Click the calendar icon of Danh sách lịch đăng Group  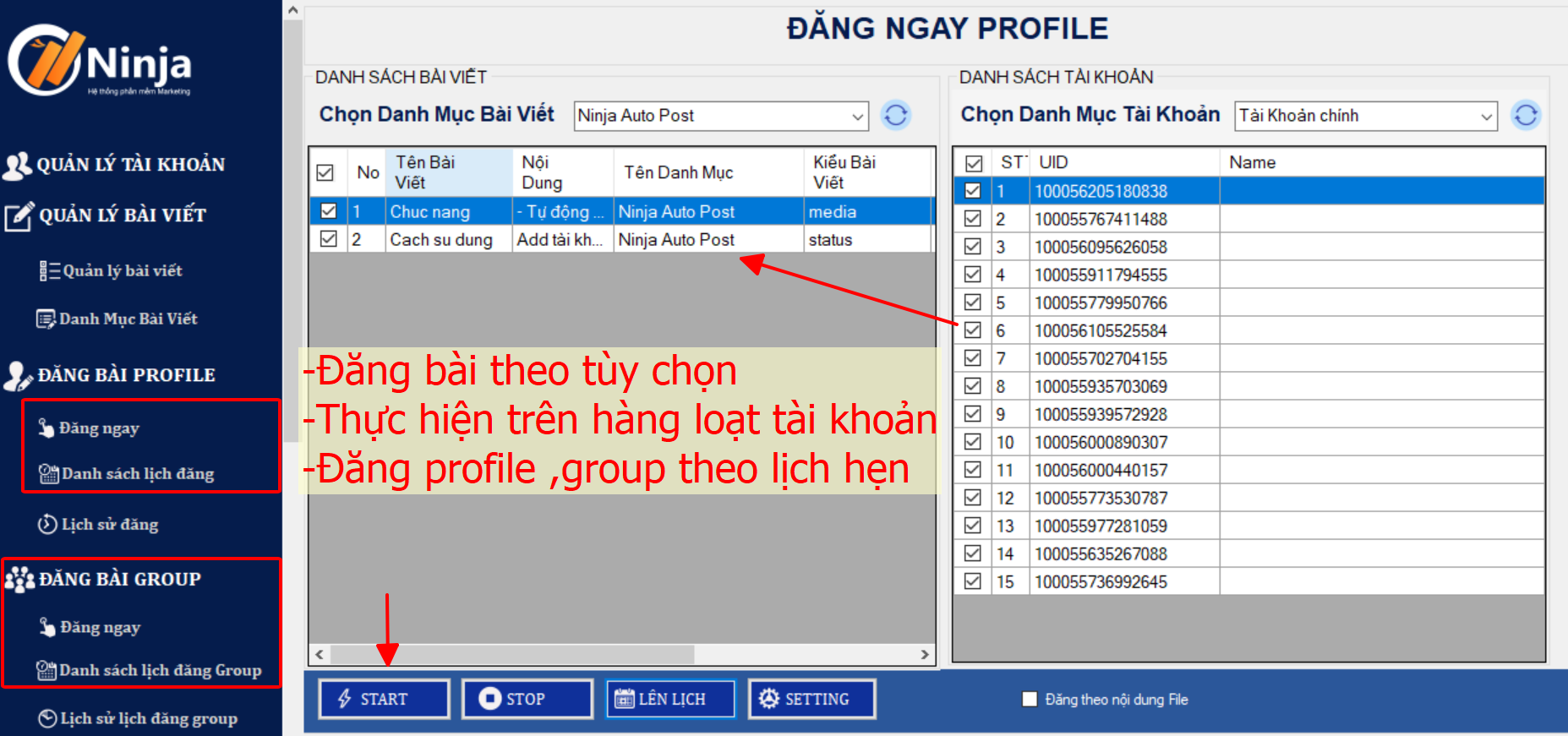click(46, 670)
